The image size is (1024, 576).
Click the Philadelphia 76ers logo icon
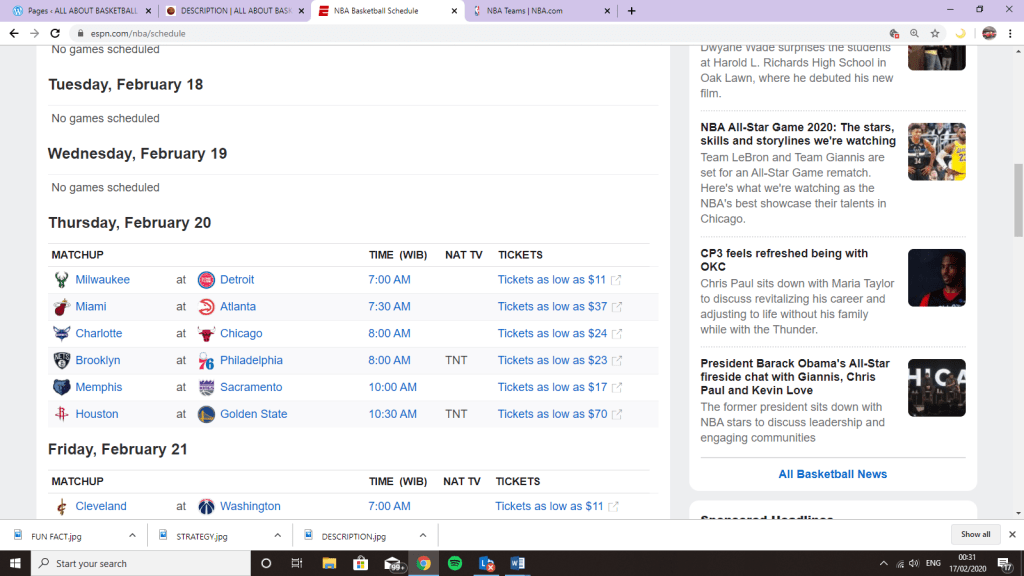(x=206, y=360)
